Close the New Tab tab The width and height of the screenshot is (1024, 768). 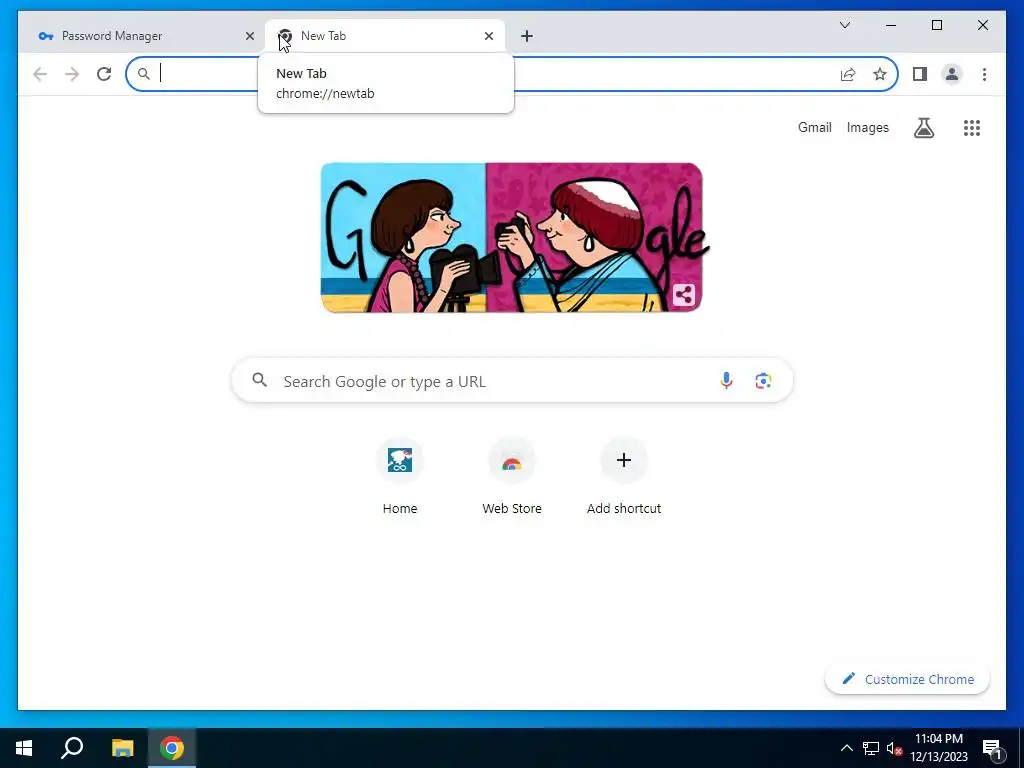coord(488,36)
